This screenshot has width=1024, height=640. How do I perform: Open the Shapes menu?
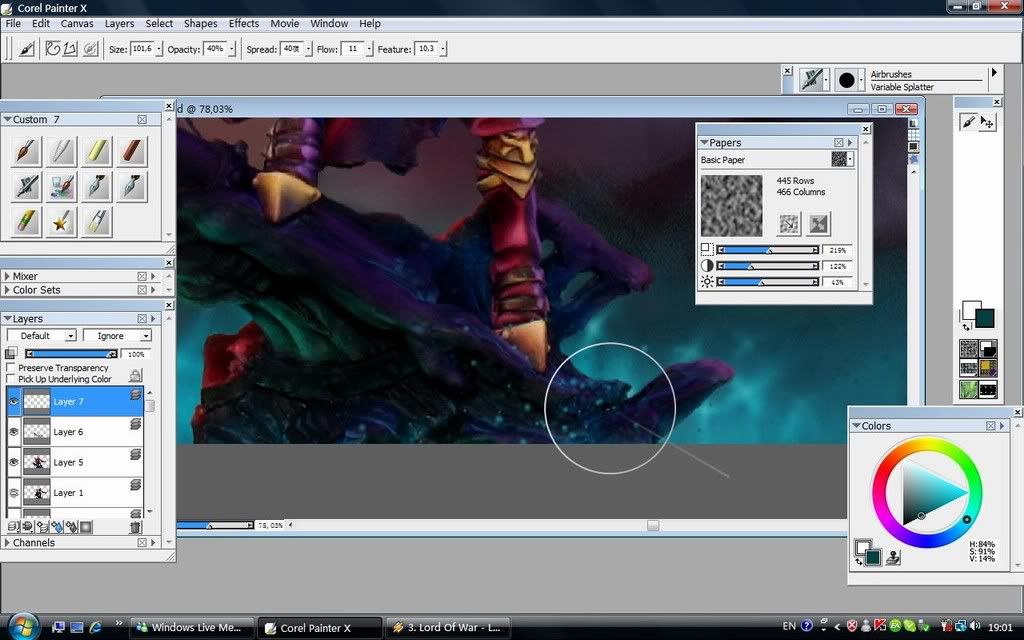pos(200,24)
